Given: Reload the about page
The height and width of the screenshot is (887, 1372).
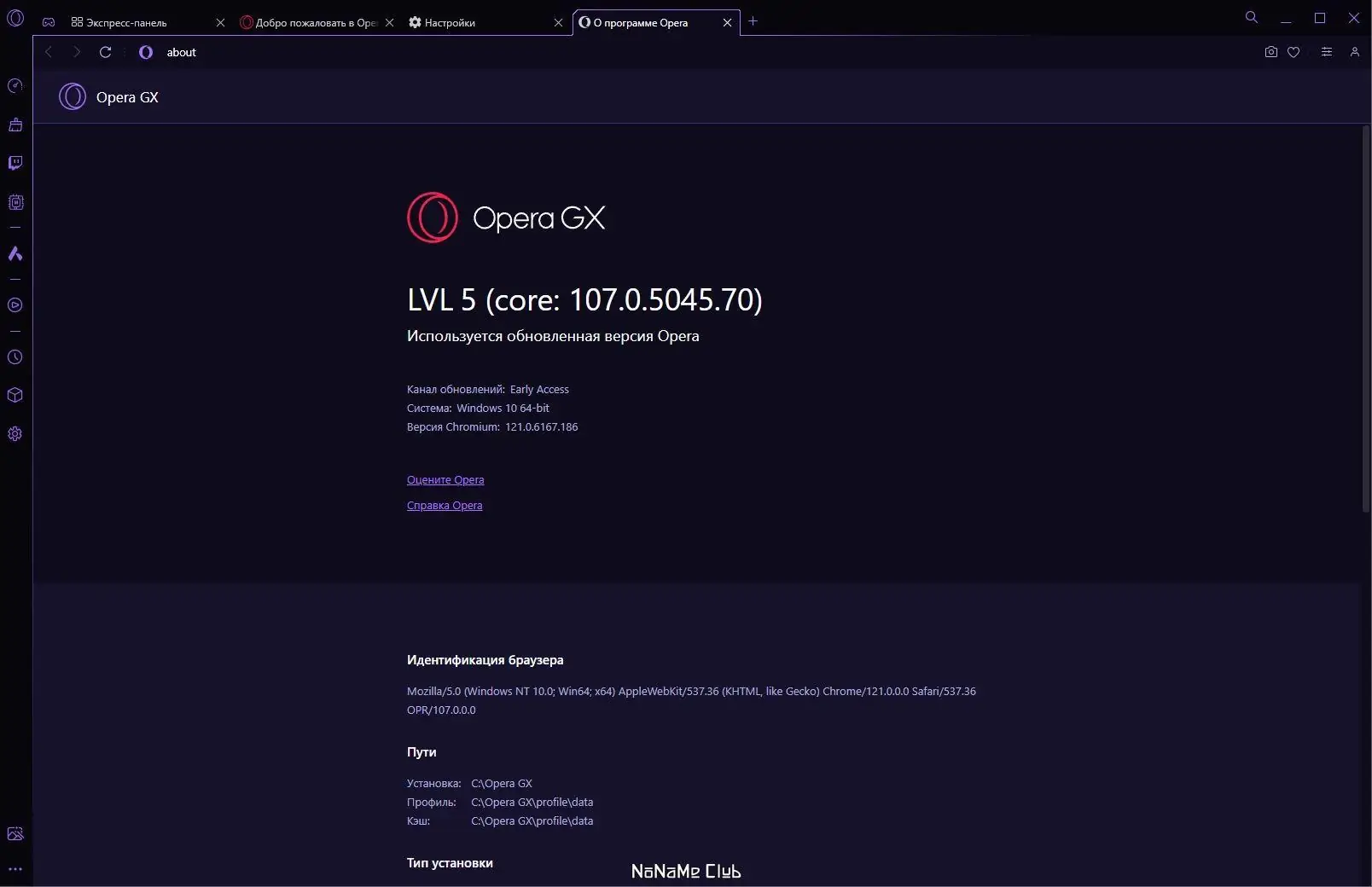Looking at the screenshot, I should point(106,52).
